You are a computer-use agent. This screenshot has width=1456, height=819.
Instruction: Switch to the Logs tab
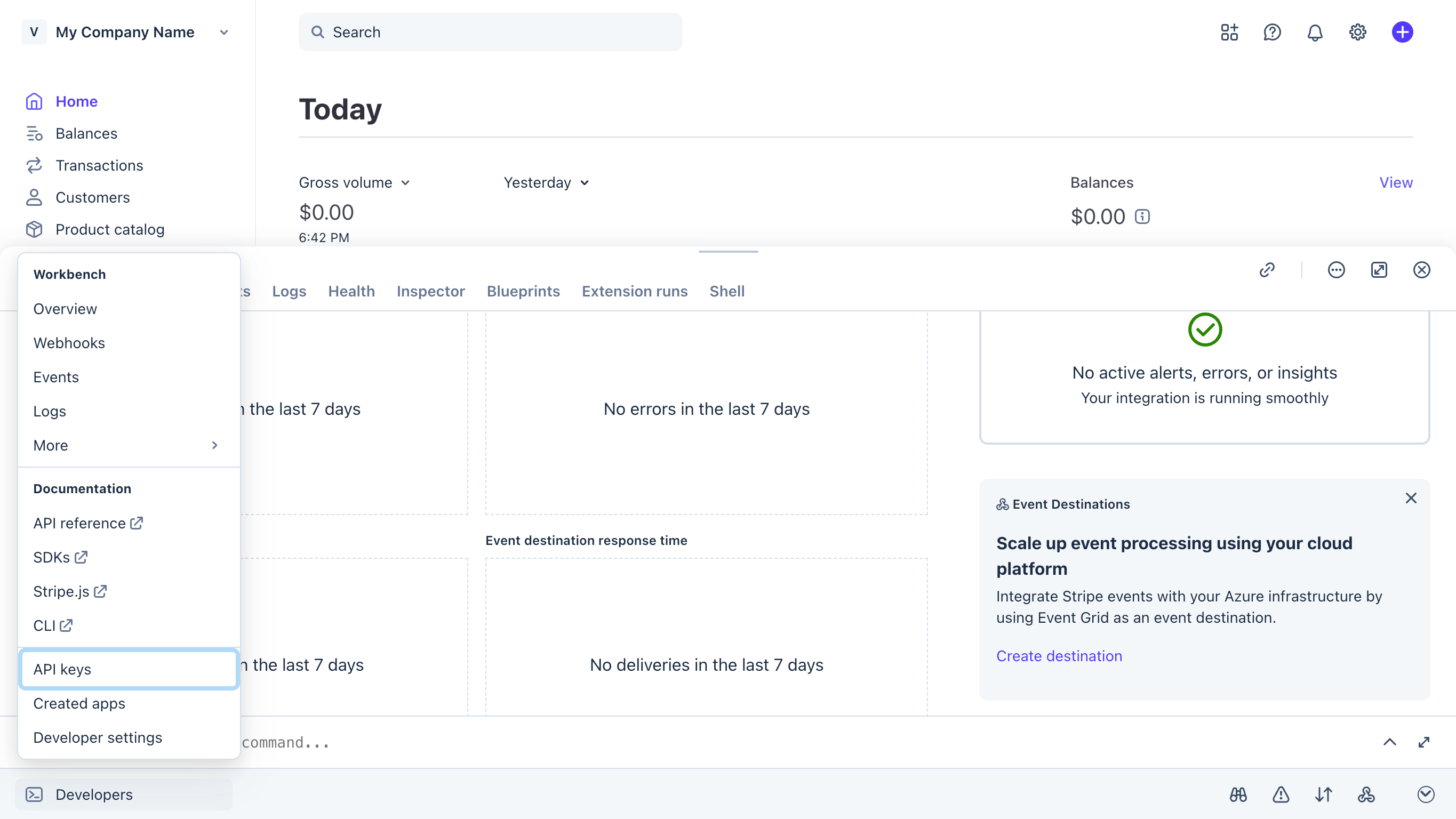coord(290,291)
